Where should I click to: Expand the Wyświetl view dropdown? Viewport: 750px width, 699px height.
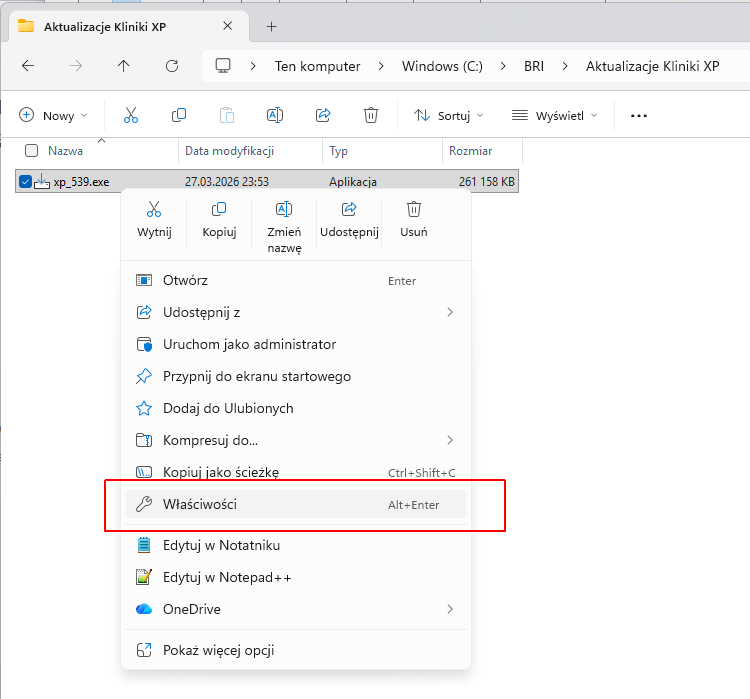pyautogui.click(x=554, y=115)
